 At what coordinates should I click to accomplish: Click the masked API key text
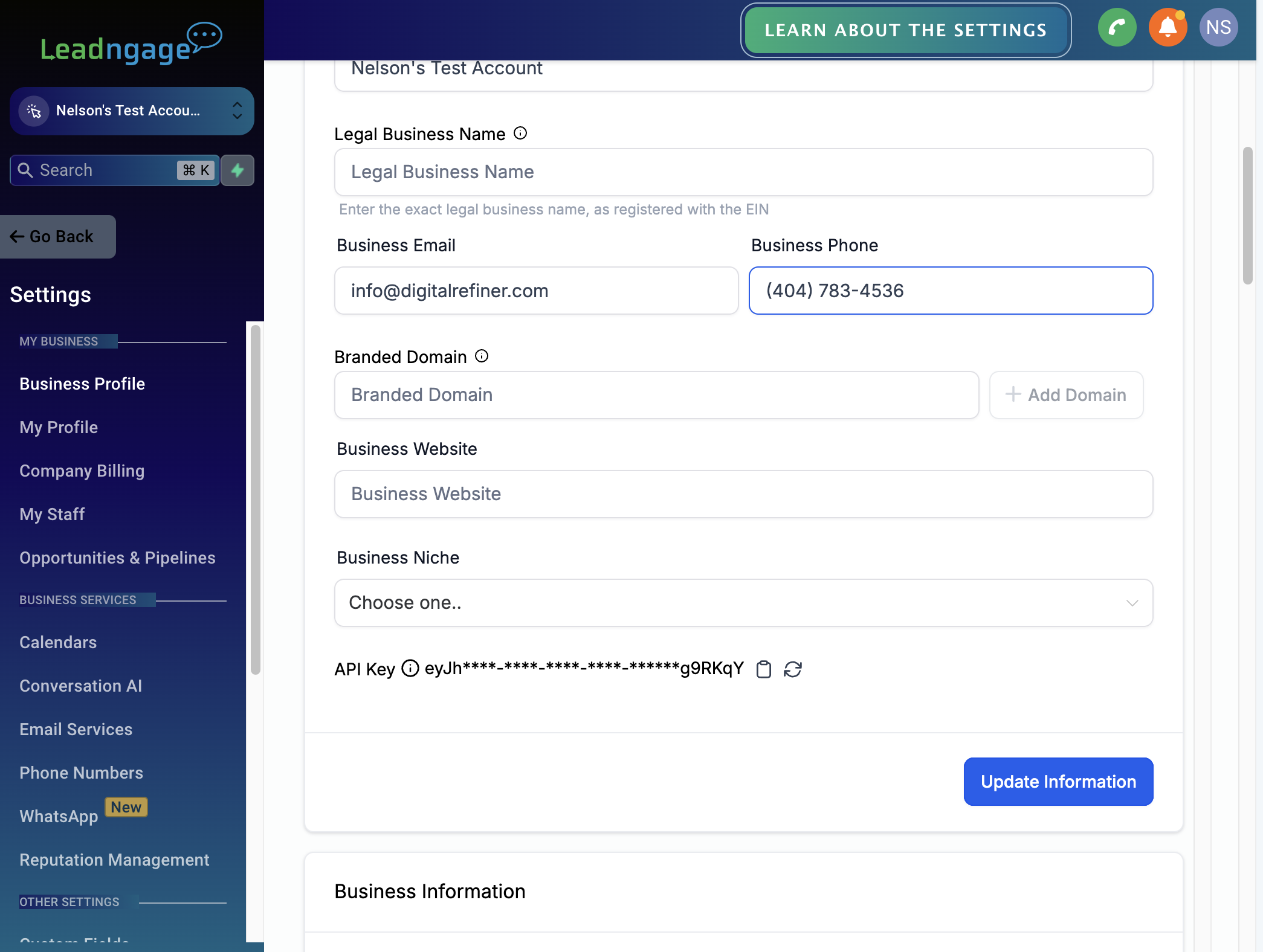pos(584,669)
